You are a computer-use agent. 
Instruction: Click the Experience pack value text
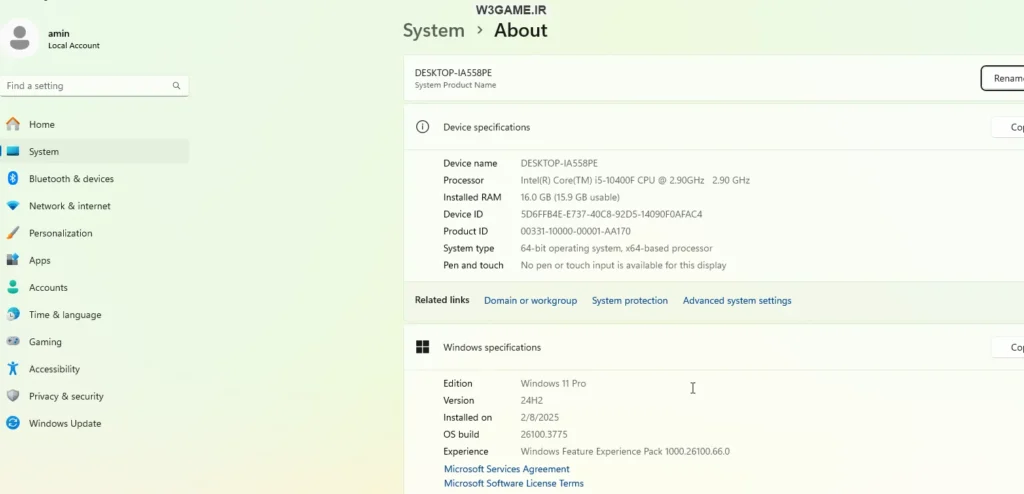[625, 452]
